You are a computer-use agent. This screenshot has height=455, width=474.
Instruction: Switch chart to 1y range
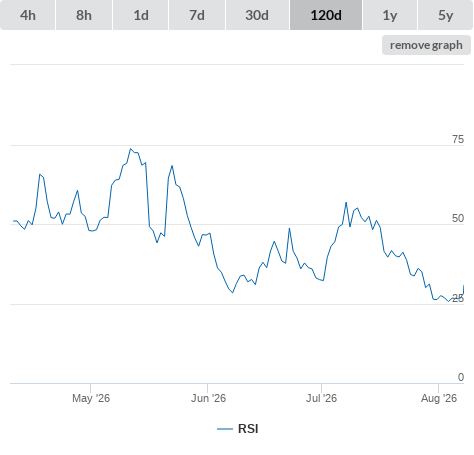(x=390, y=15)
